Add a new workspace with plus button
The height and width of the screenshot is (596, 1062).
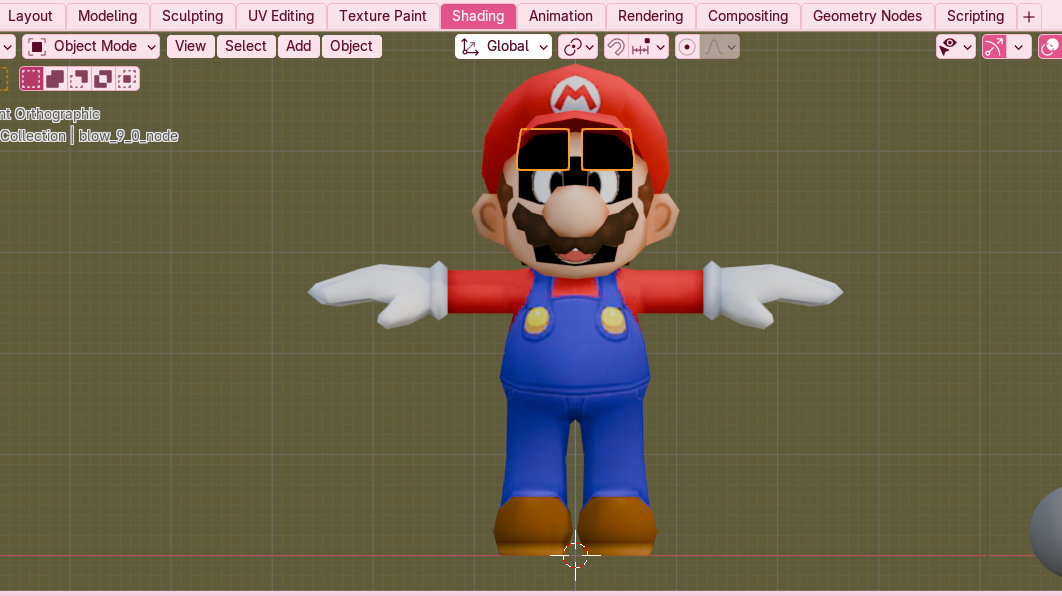coord(1029,16)
